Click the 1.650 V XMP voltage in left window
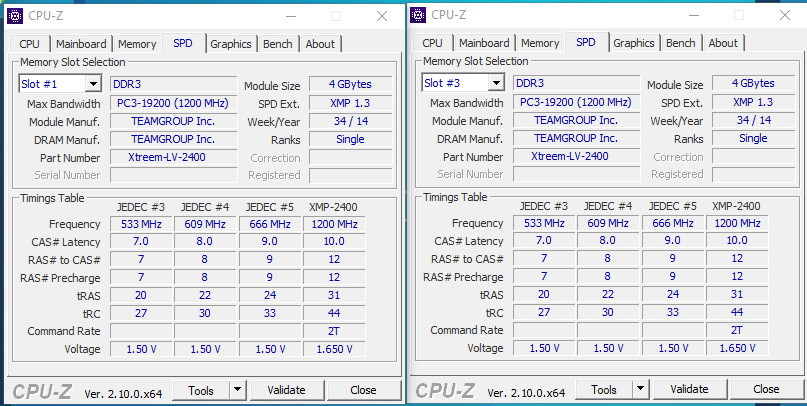This screenshot has height=406, width=807. point(335,349)
